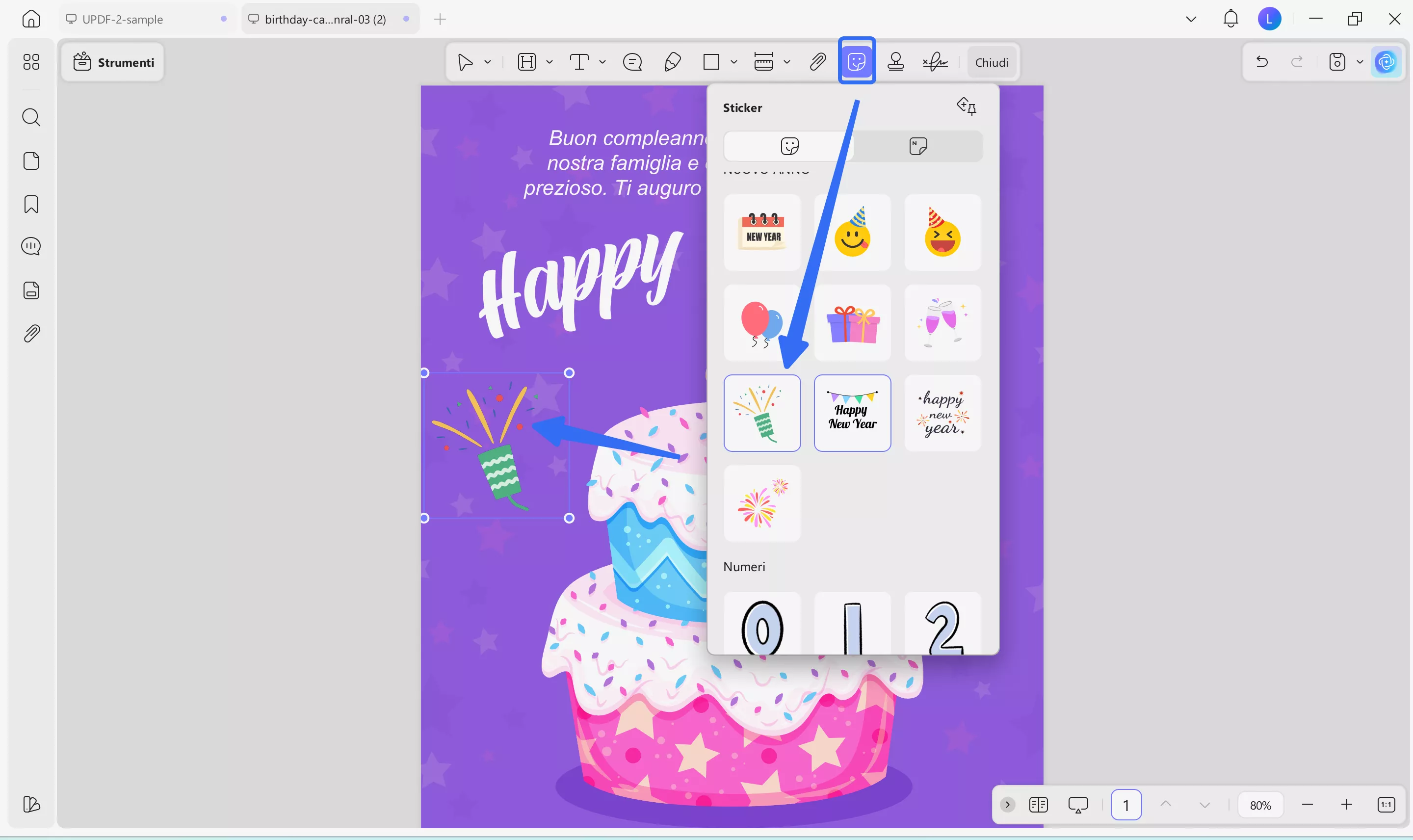Open the Comment bubble tool
1413x840 pixels.
point(632,62)
